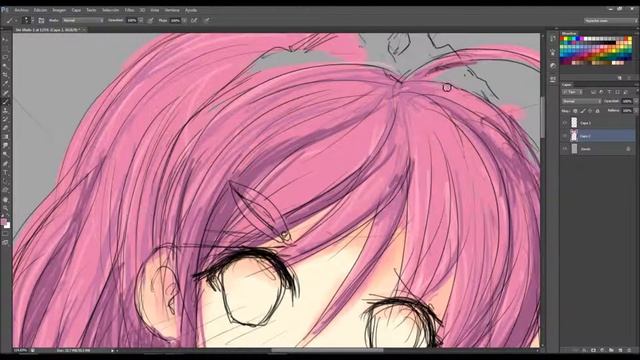Open the layer filter type dropdown
Screen dimensions: 640x360
(573, 92)
